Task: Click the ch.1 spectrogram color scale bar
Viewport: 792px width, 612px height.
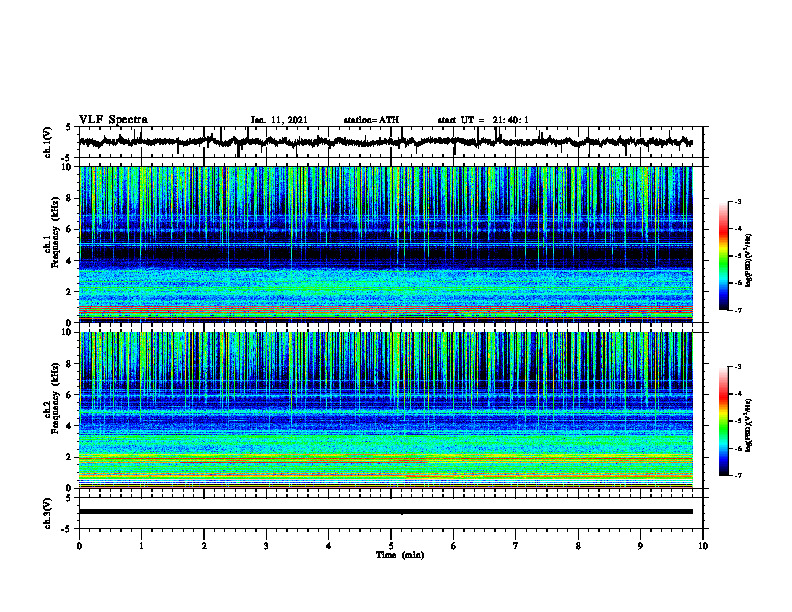Action: [723, 256]
